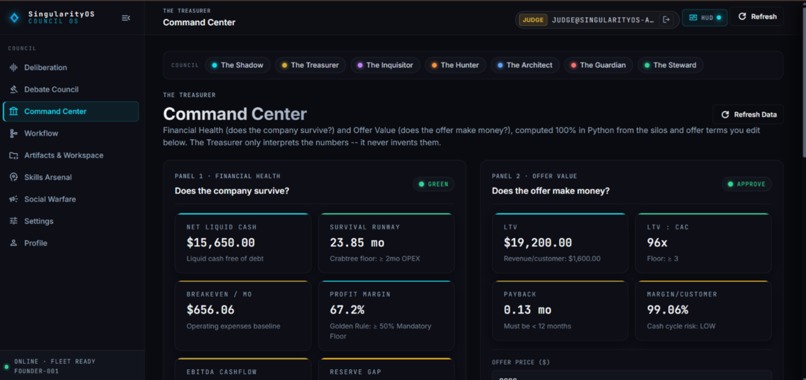The width and height of the screenshot is (806, 380).
Task: Open Skills Arsenal page
Action: click(x=71, y=177)
